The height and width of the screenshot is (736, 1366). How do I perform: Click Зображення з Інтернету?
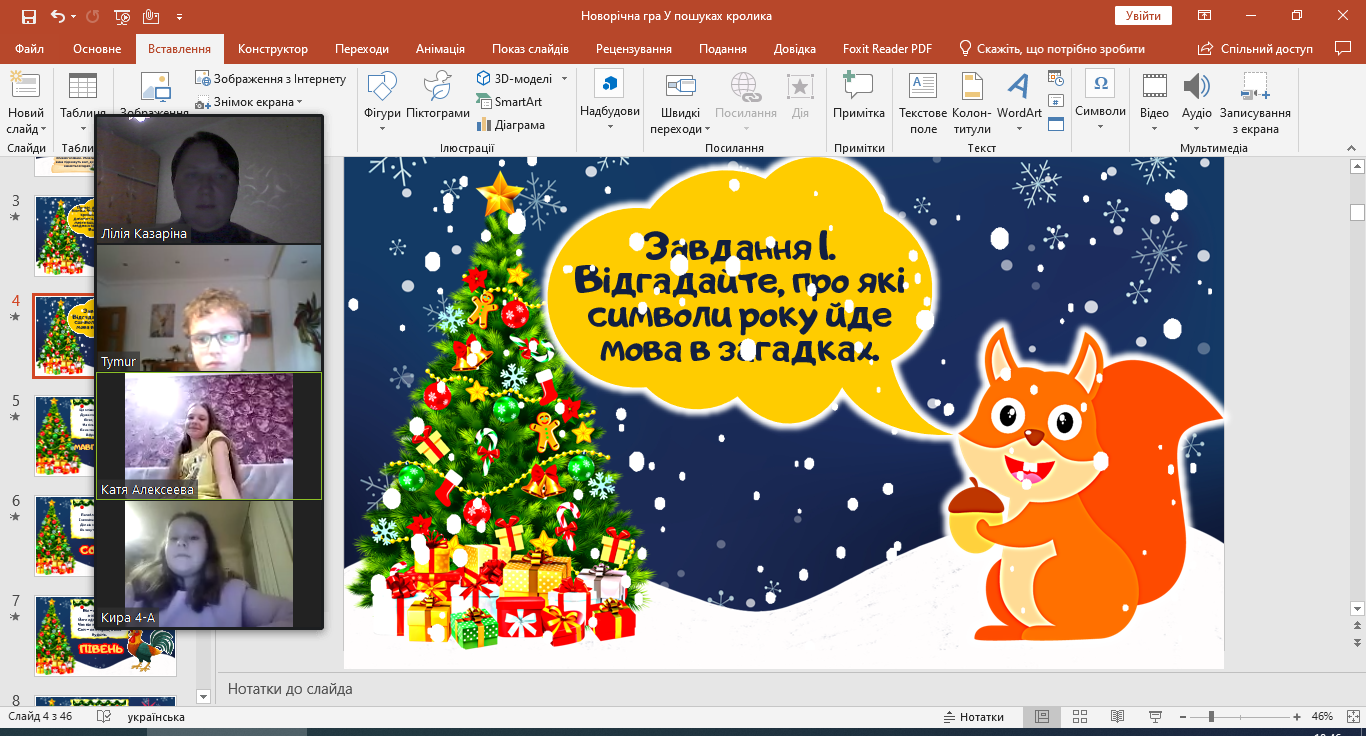pos(271,79)
